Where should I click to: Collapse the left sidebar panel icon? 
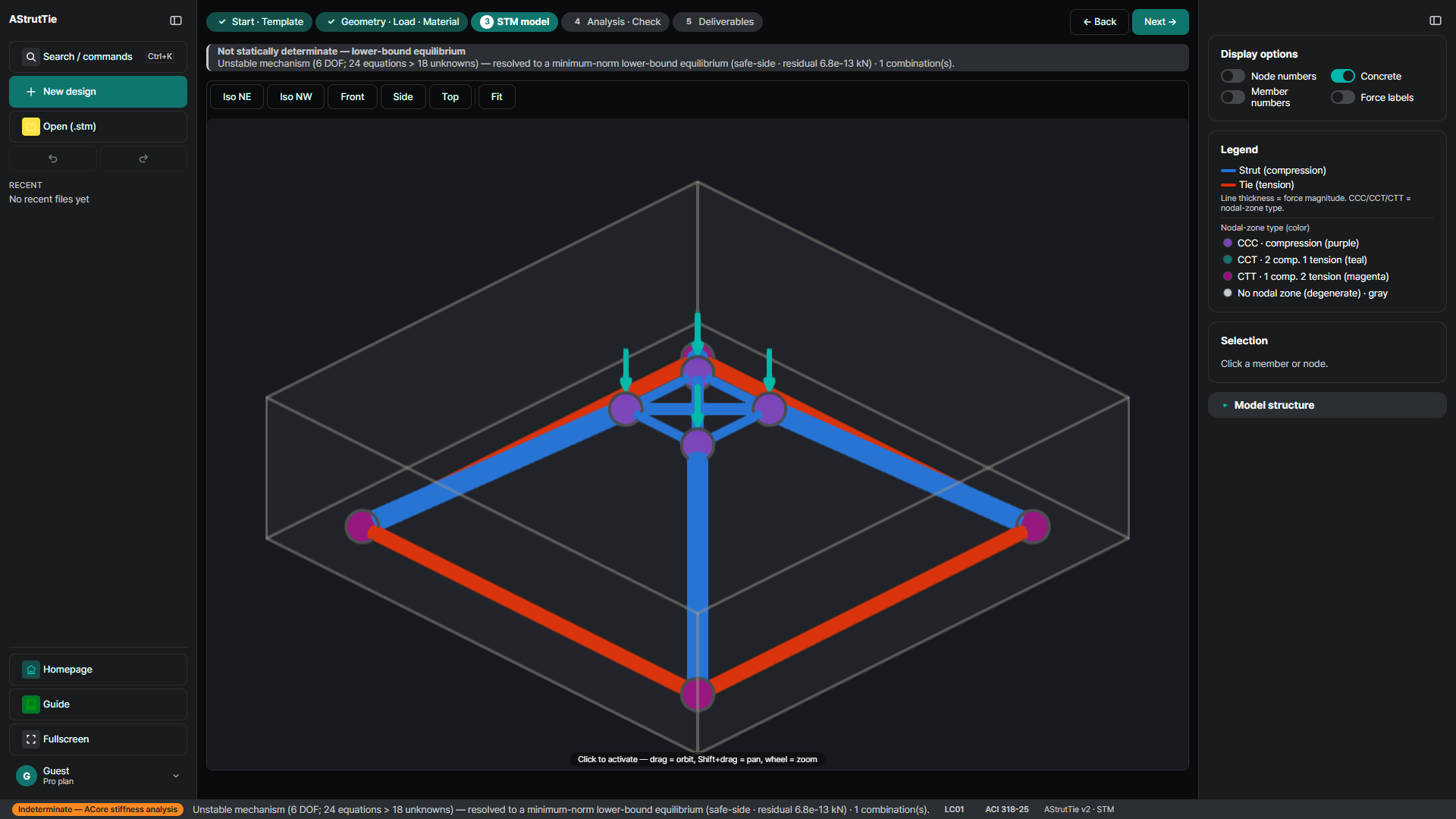[x=176, y=20]
